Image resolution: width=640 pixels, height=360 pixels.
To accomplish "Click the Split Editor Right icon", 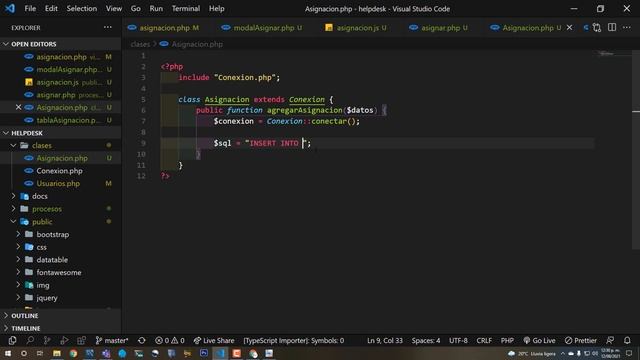I will [x=612, y=27].
